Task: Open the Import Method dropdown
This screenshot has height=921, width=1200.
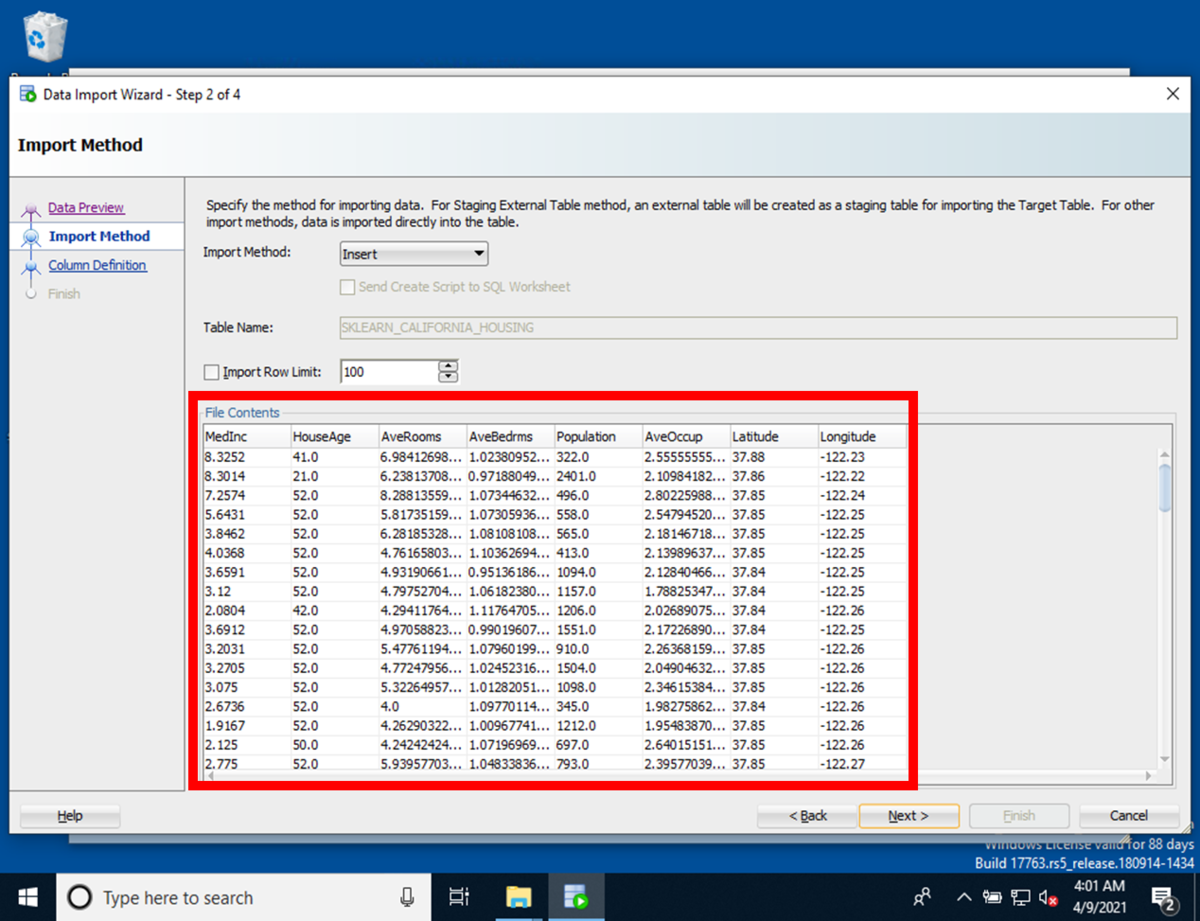Action: click(414, 254)
